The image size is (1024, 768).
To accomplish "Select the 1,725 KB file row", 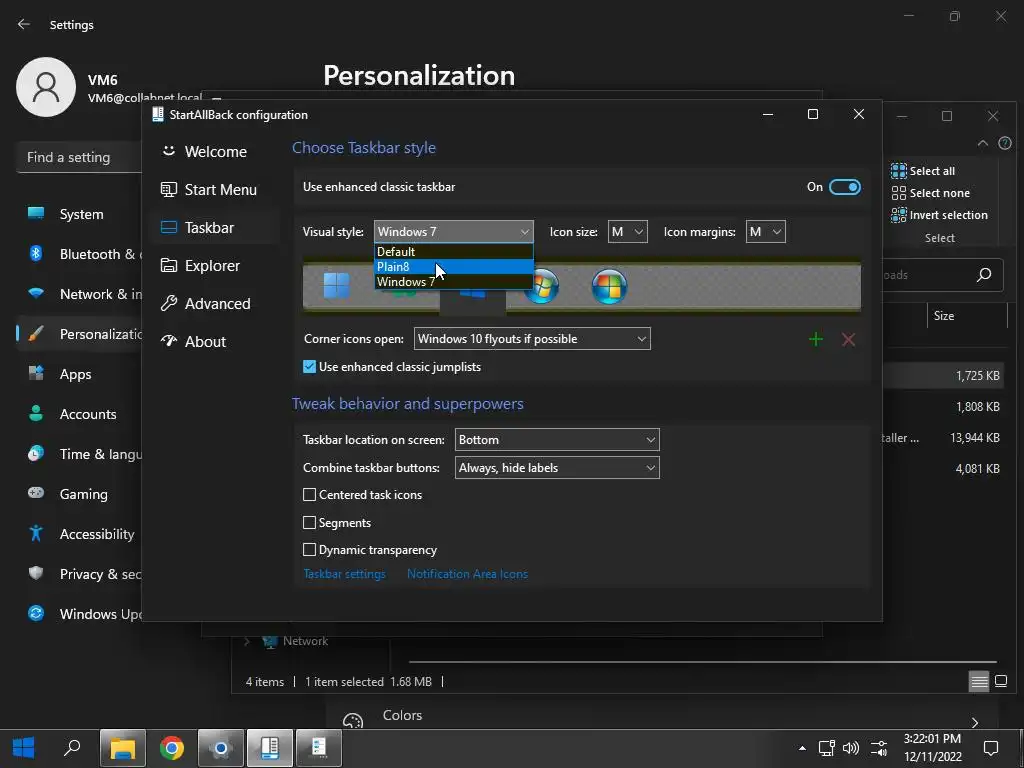I will (942, 376).
